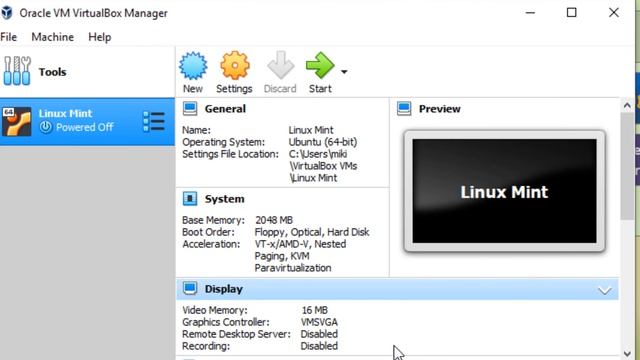Click the General section monitor icon
Image resolution: width=640 pixels, height=360 pixels.
coord(190,109)
